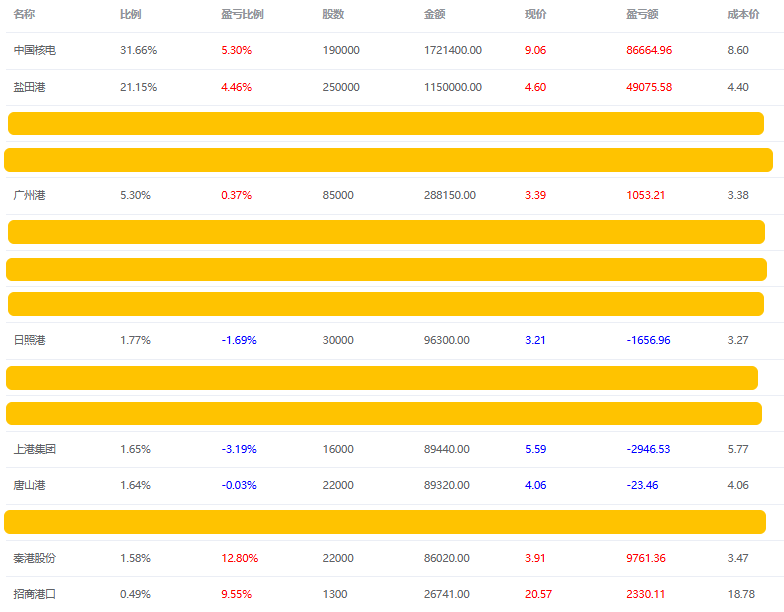Click the cost price 5.77
The image size is (784, 612).
(738, 450)
